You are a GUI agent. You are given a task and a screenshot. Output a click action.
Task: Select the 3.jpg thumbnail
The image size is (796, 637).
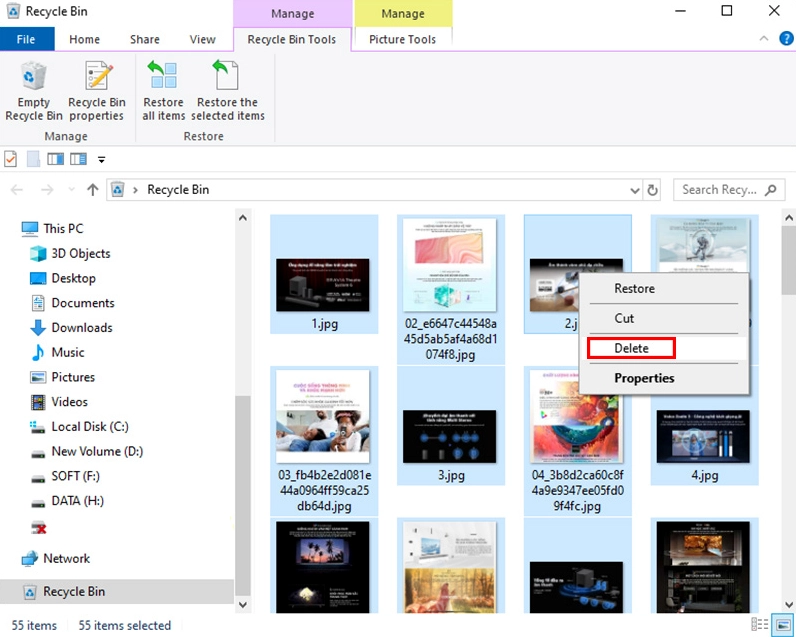point(451,425)
